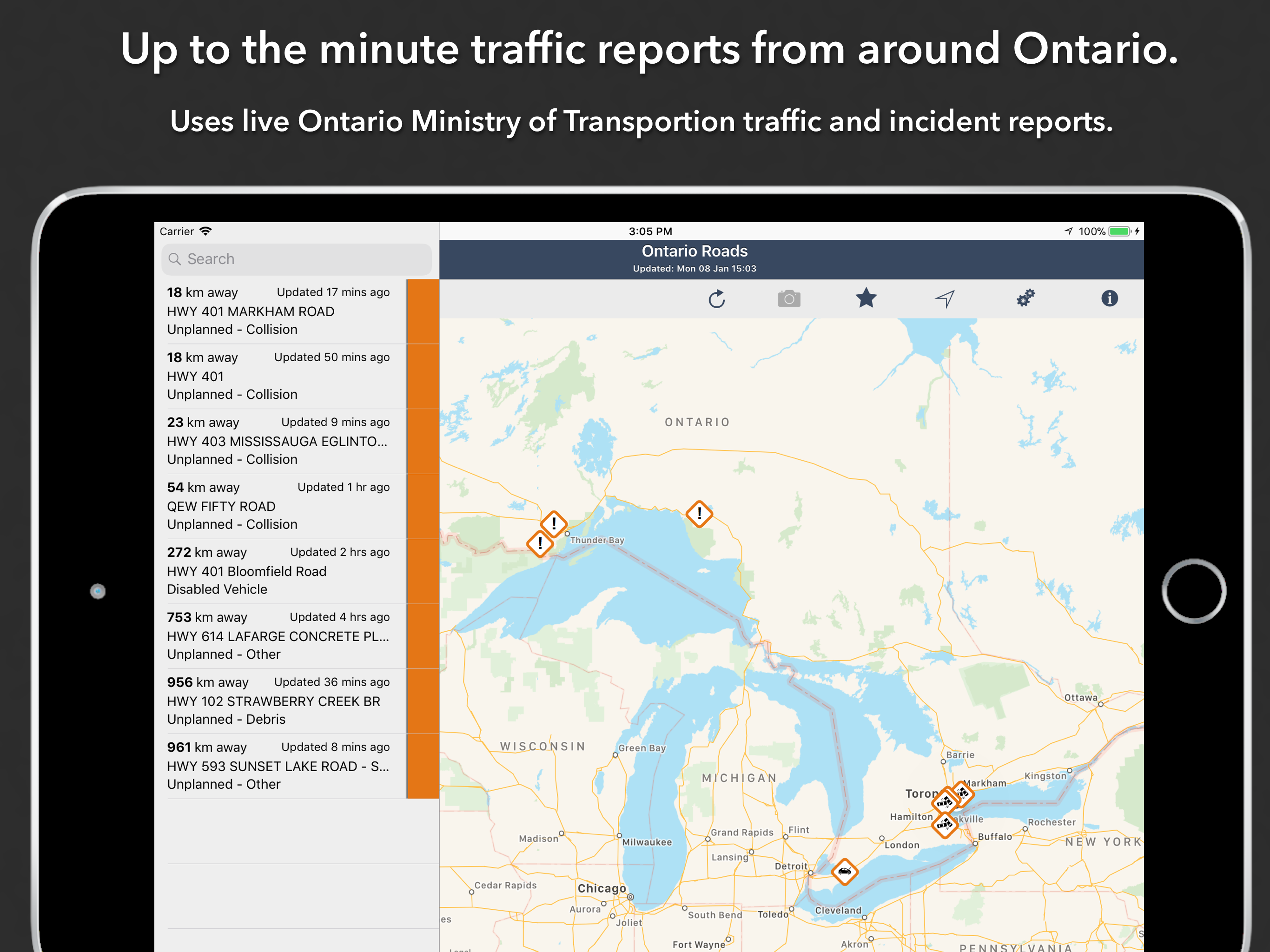Image resolution: width=1270 pixels, height=952 pixels.
Task: Open favorites with the star icon
Action: 866,298
